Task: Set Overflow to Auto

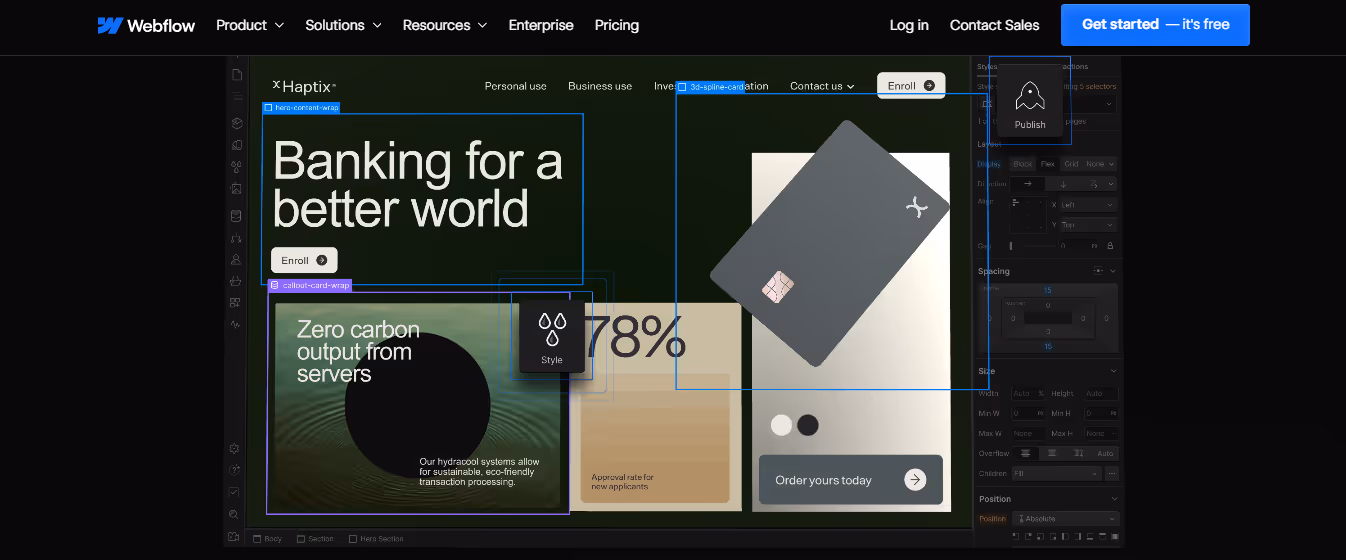Action: pyautogui.click(x=1105, y=454)
